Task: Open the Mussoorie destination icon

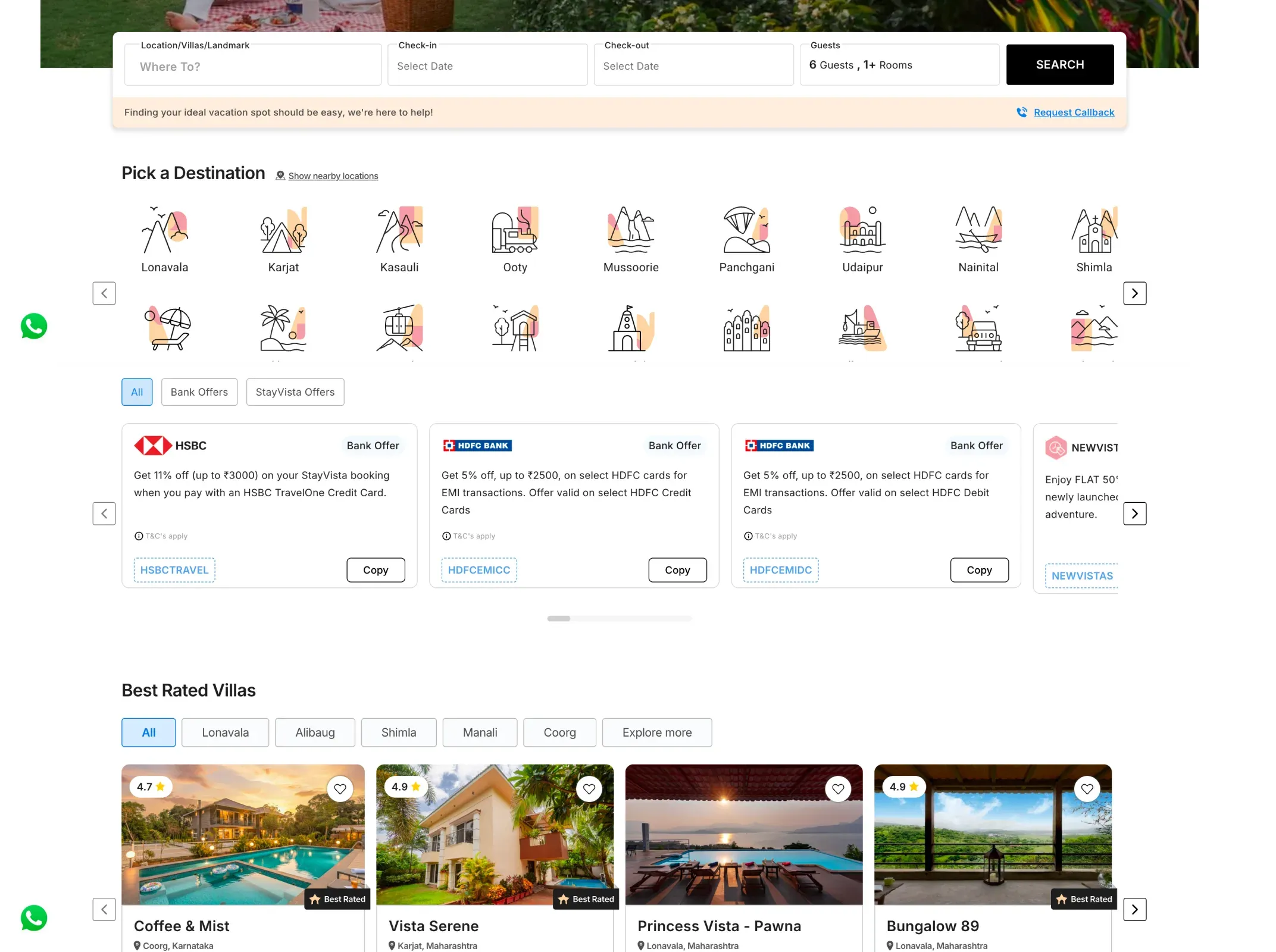Action: coord(631,230)
